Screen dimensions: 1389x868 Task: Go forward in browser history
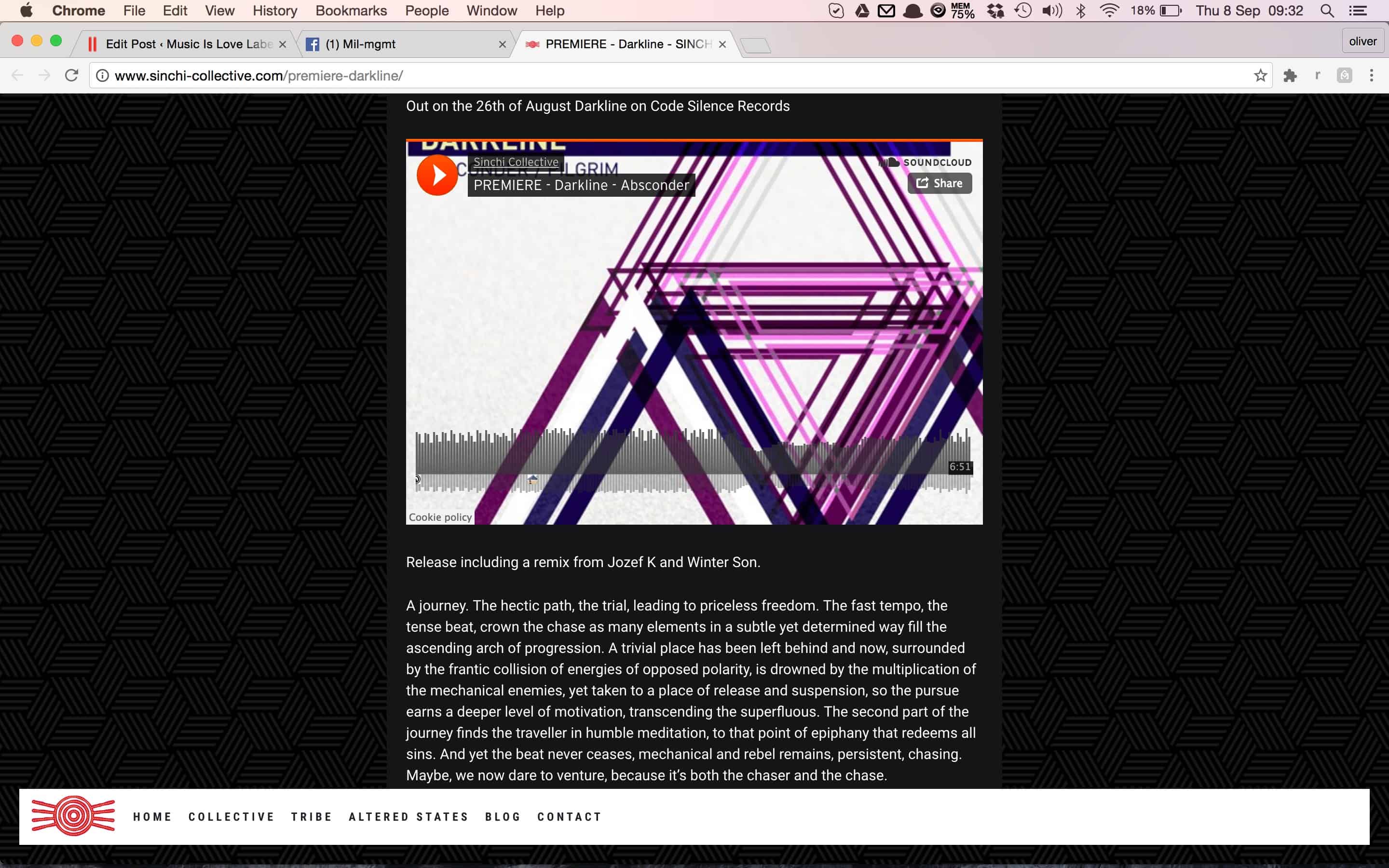click(x=44, y=75)
